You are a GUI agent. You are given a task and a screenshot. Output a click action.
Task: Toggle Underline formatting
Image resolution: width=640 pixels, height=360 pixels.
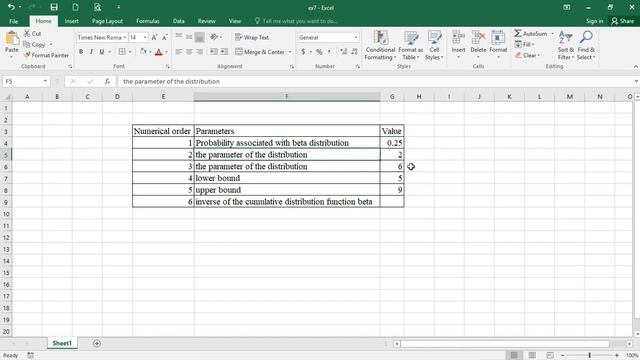click(102, 51)
